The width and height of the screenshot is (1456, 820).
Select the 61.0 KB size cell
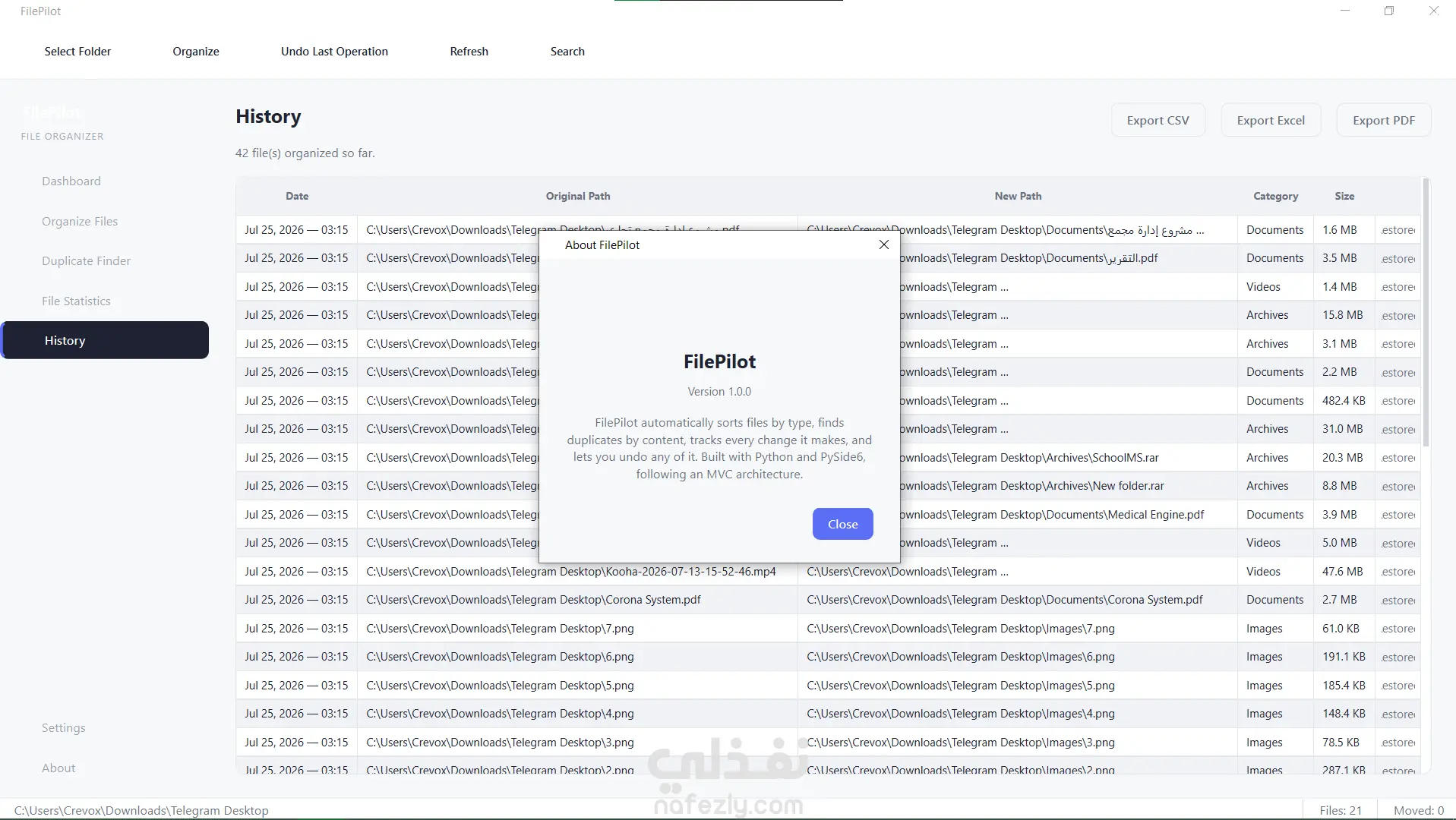coord(1344,629)
